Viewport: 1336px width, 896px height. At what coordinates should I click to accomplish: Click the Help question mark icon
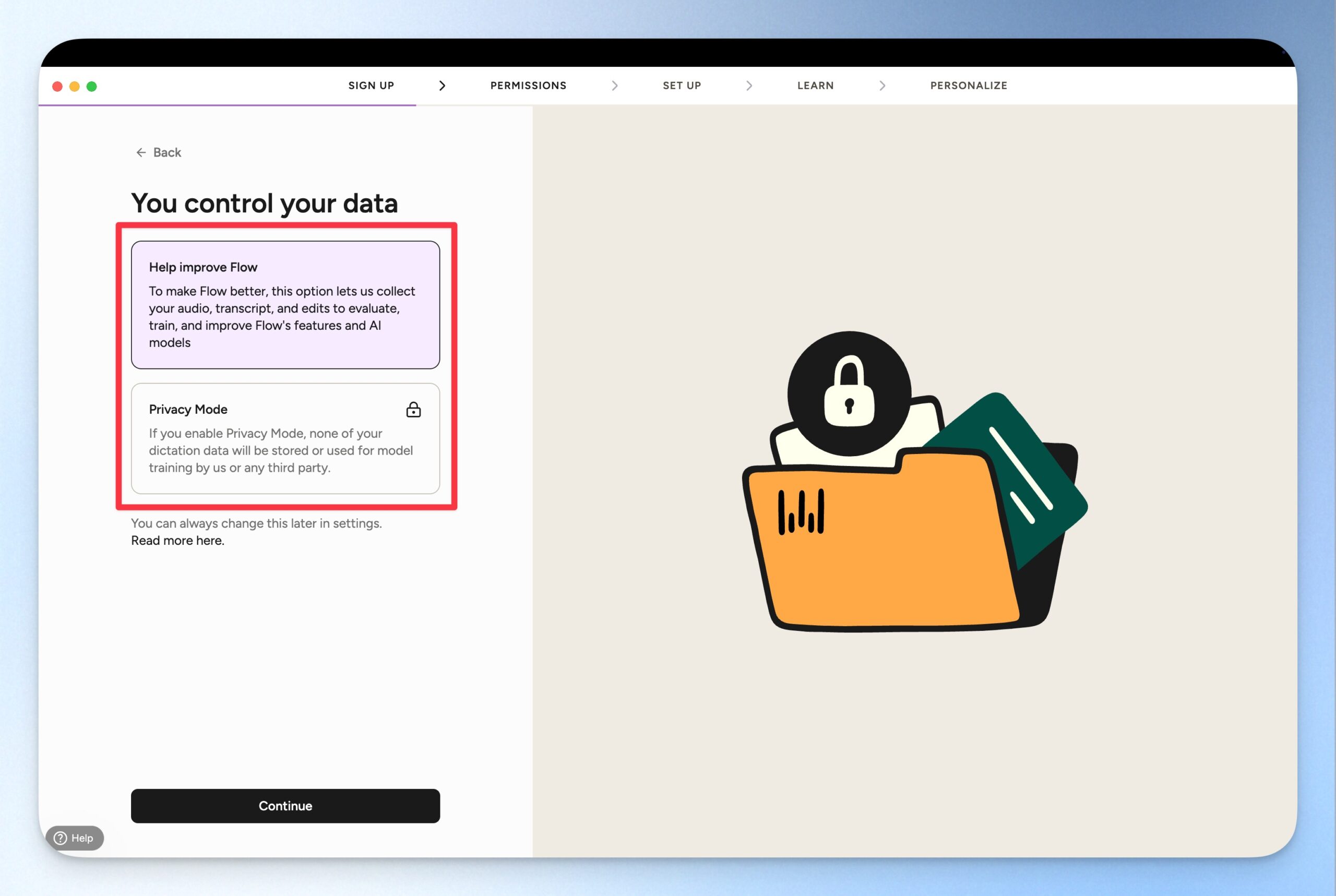[61, 838]
